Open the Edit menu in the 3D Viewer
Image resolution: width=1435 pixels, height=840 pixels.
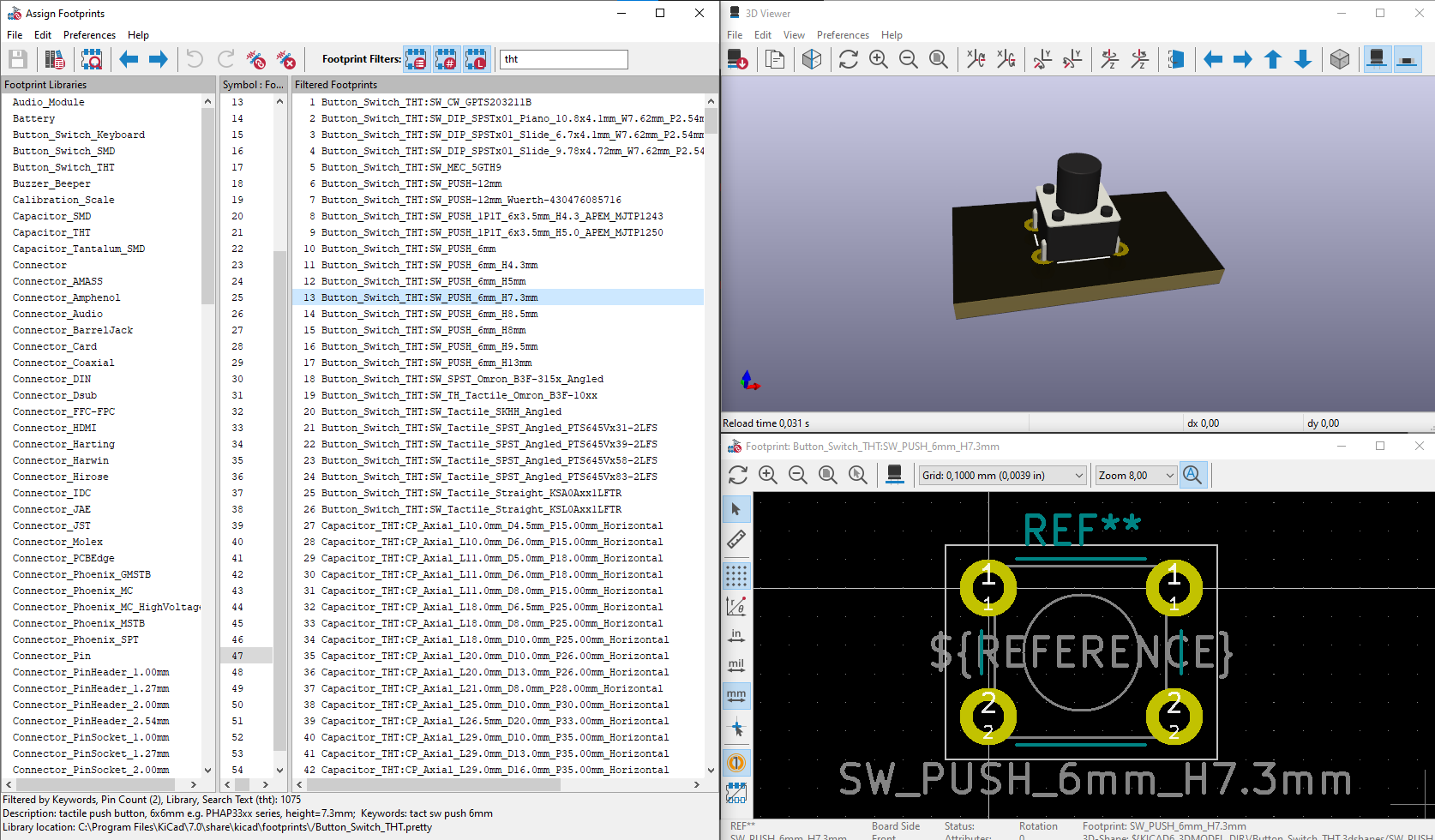pos(763,35)
